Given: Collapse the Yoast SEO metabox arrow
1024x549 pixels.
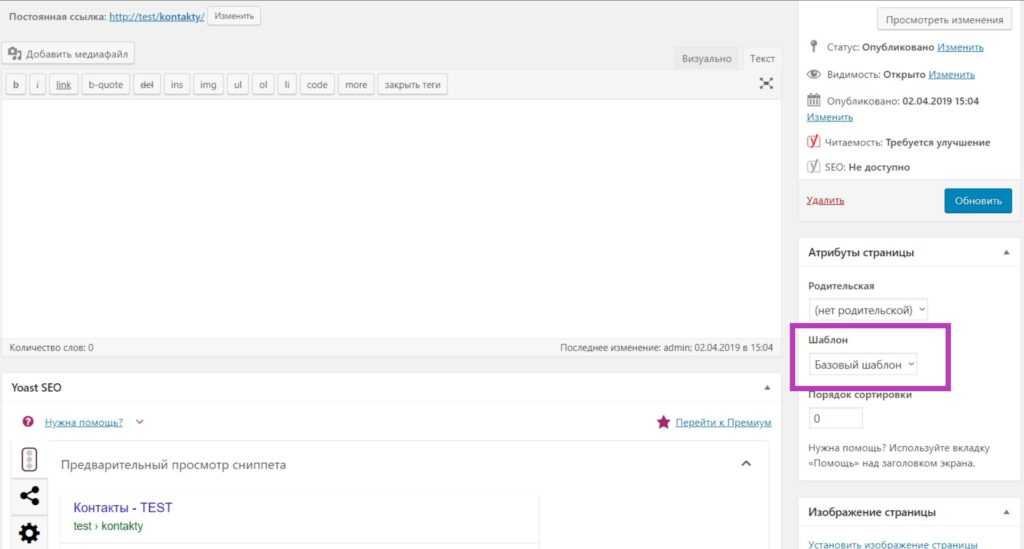Looking at the screenshot, I should [x=767, y=387].
